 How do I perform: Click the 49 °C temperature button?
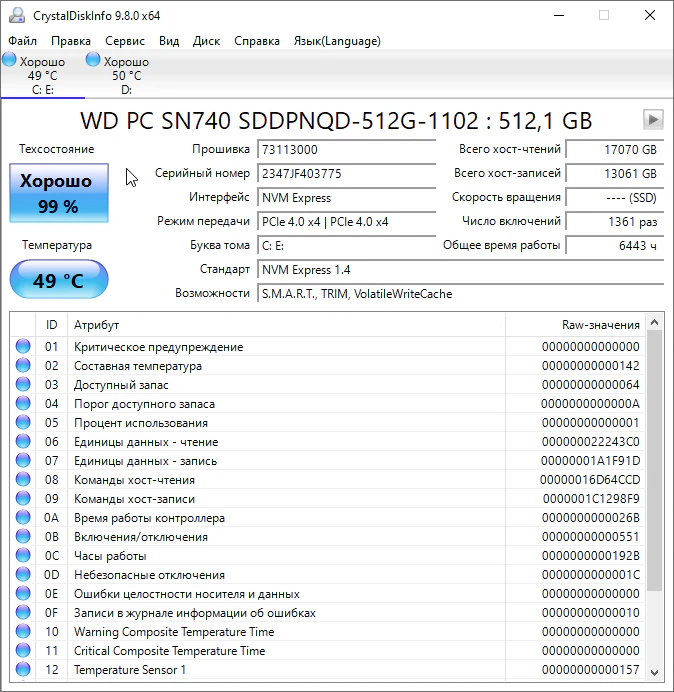click(x=58, y=280)
